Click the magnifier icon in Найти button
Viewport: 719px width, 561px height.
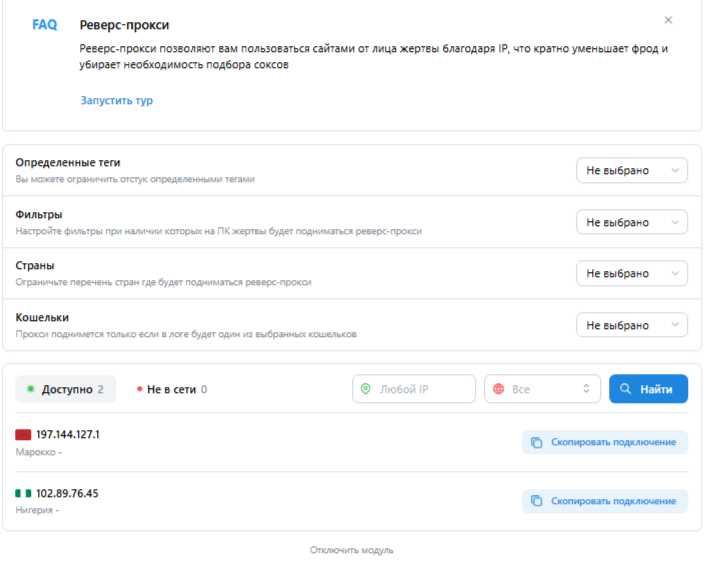[625, 389]
